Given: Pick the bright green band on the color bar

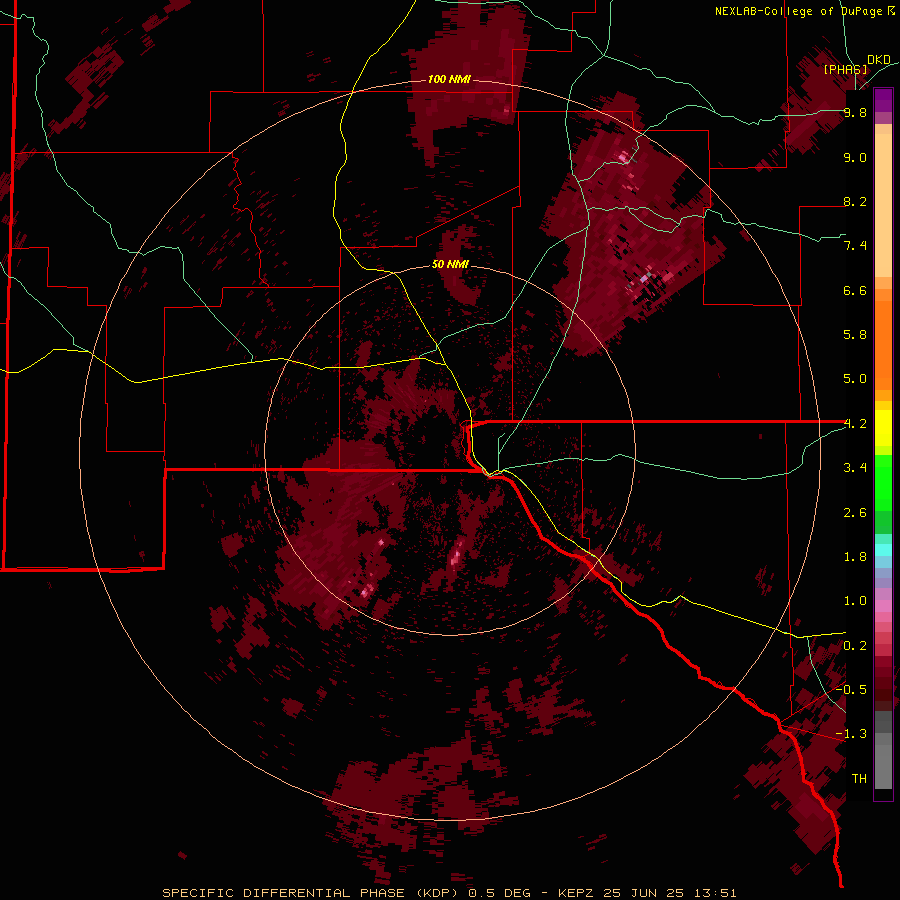Looking at the screenshot, I should pyautogui.click(x=883, y=483).
